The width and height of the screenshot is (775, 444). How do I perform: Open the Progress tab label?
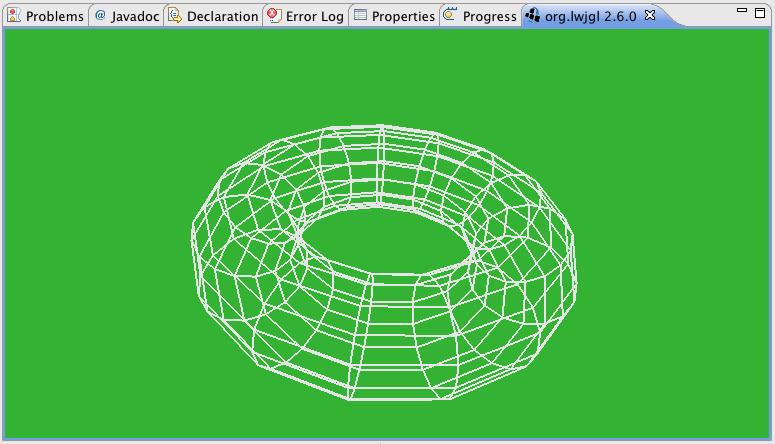point(489,16)
